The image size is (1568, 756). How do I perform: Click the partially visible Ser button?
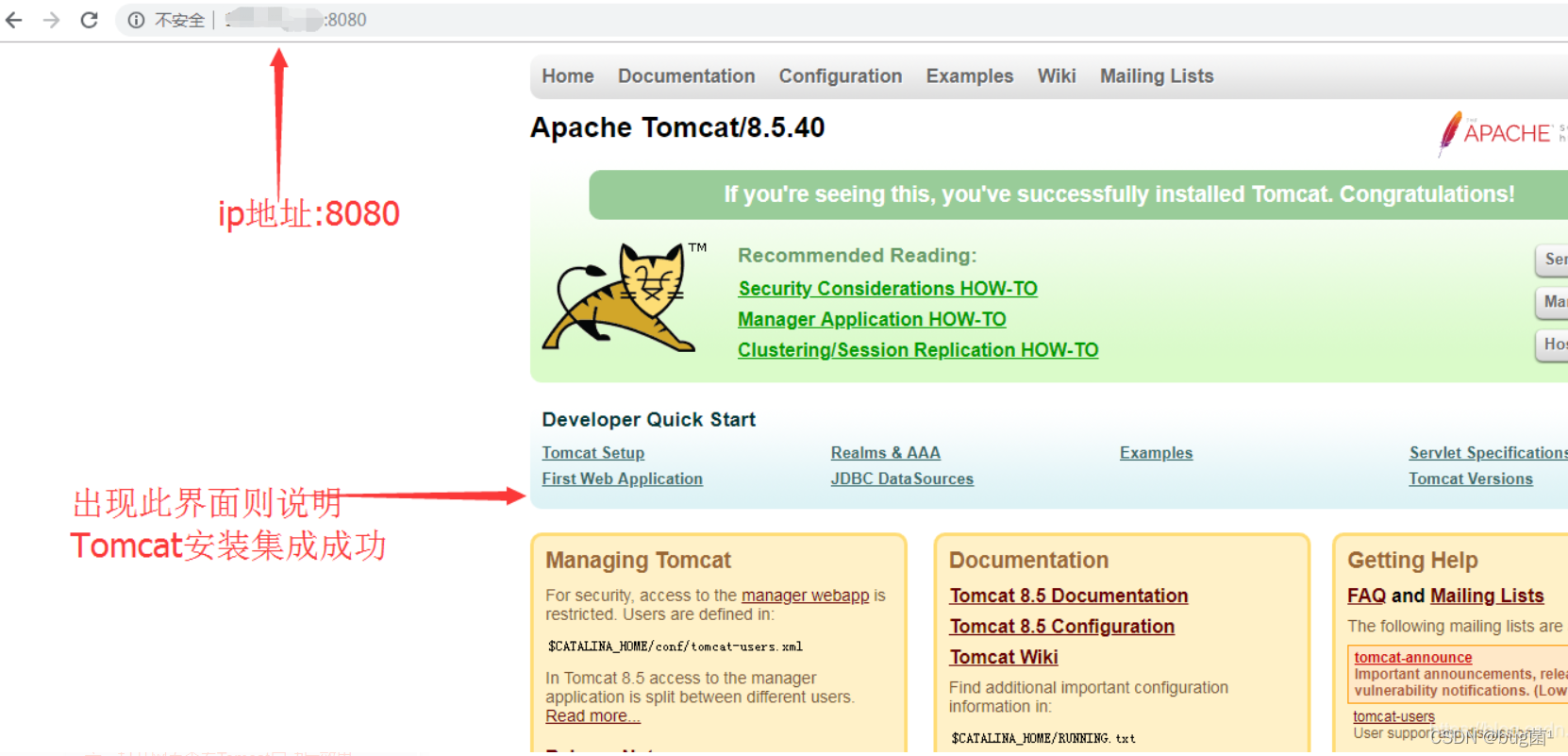click(x=1552, y=259)
